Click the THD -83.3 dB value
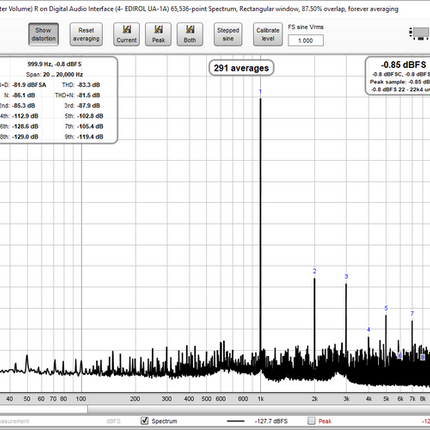This screenshot has height=430, width=430. tap(89, 85)
